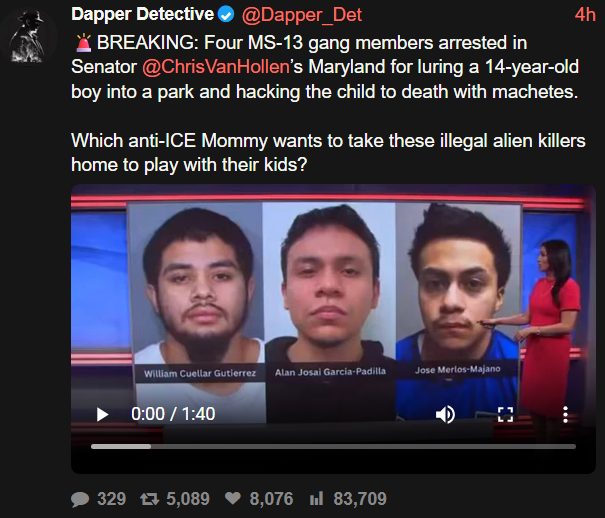The height and width of the screenshot is (518, 605).
Task: Click the 4h timestamp
Action: coord(585,15)
